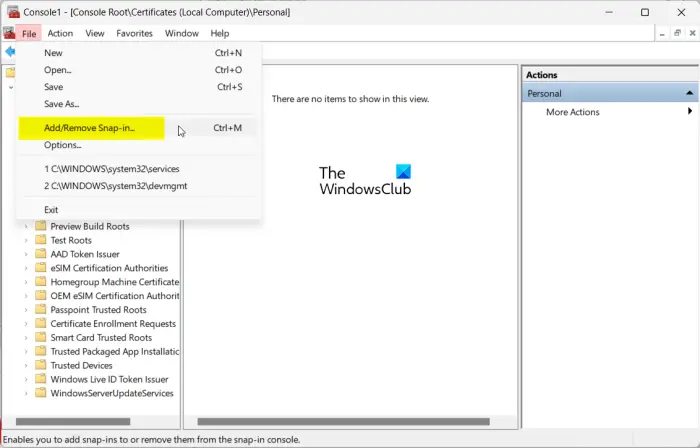Click the Windows Live ID Token Issuer folder icon
The width and height of the screenshot is (700, 448).
click(41, 379)
